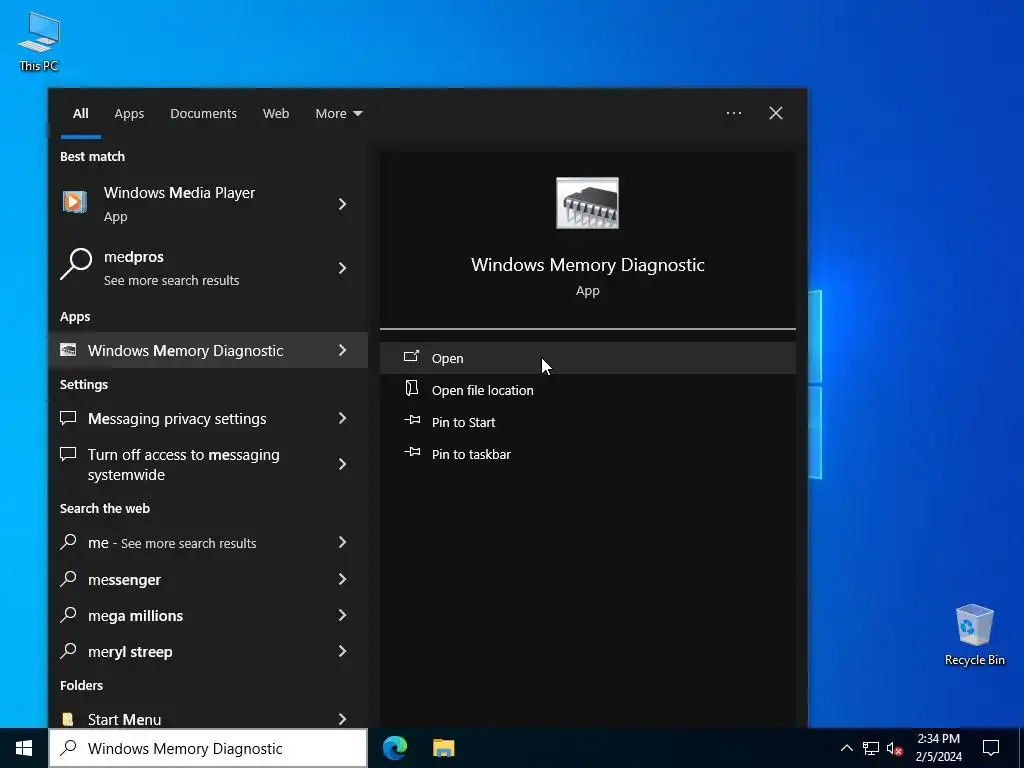This screenshot has width=1024, height=768.
Task: Select Windows Memory Diagnostic in Apps list
Action: tap(208, 351)
